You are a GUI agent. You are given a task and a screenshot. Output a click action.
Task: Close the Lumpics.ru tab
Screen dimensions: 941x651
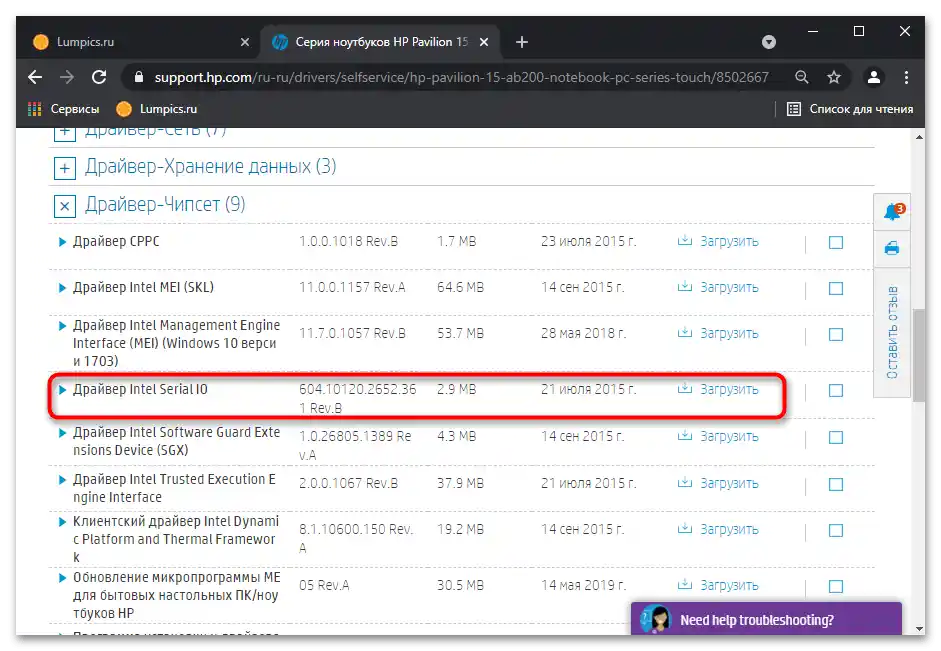point(245,42)
